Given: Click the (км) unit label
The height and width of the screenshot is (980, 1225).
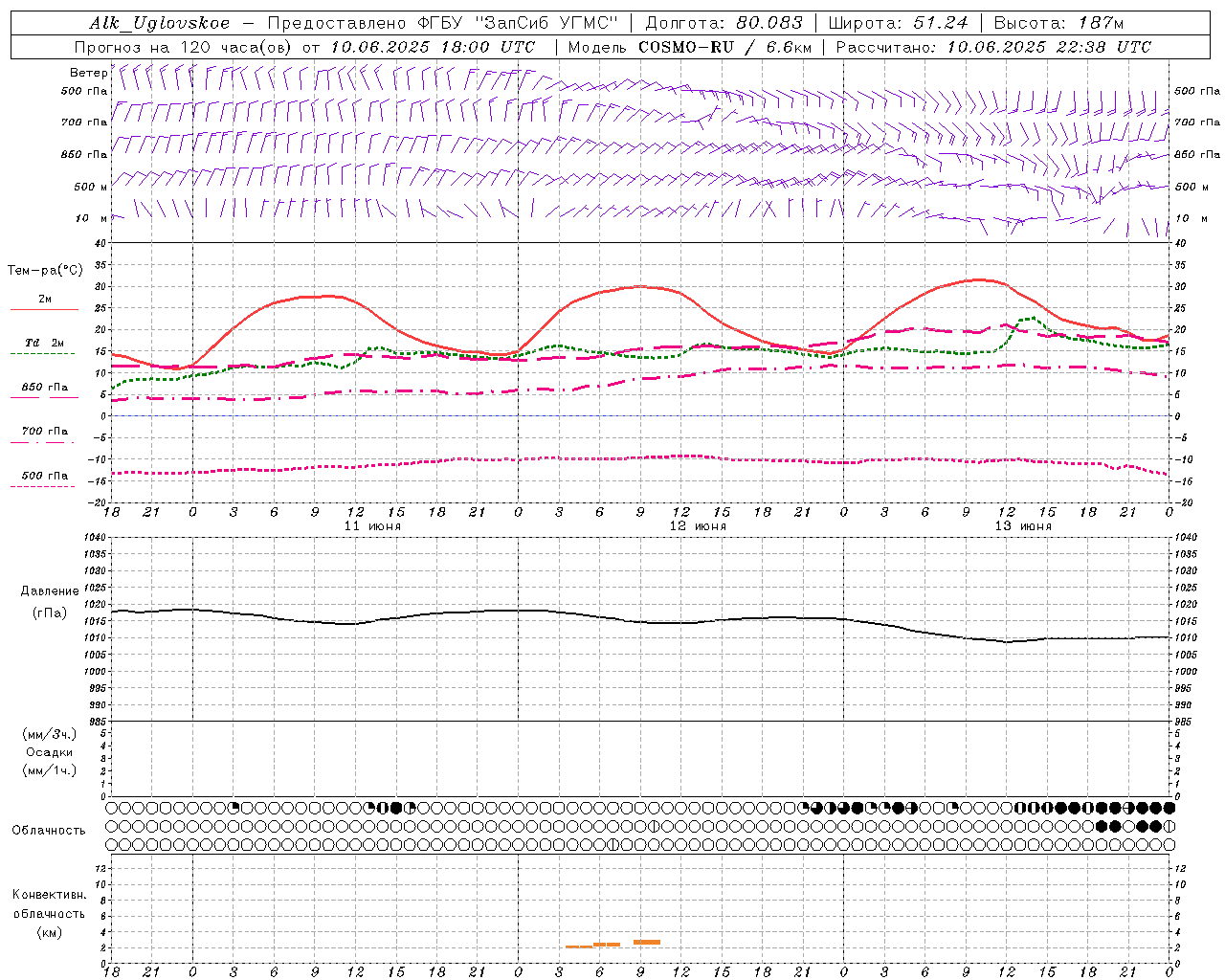Looking at the screenshot, I should coord(49,932).
